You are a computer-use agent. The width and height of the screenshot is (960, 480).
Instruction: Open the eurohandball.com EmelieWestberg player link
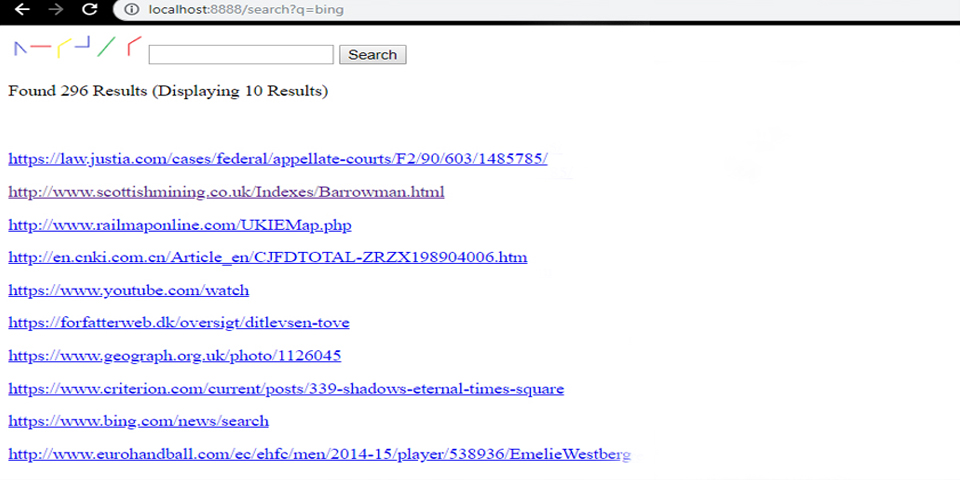tap(319, 455)
